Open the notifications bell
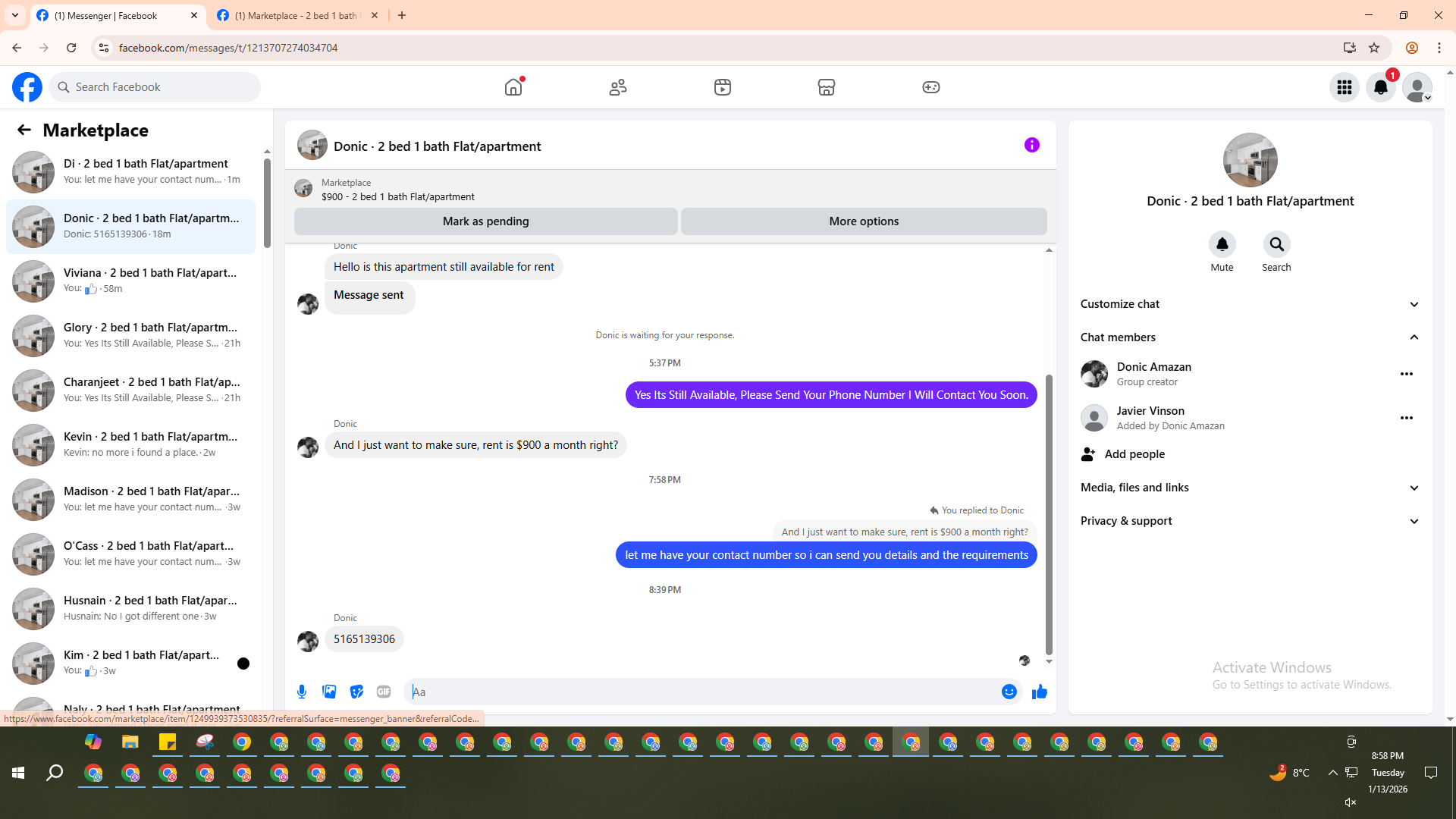The width and height of the screenshot is (1456, 819). [x=1380, y=87]
